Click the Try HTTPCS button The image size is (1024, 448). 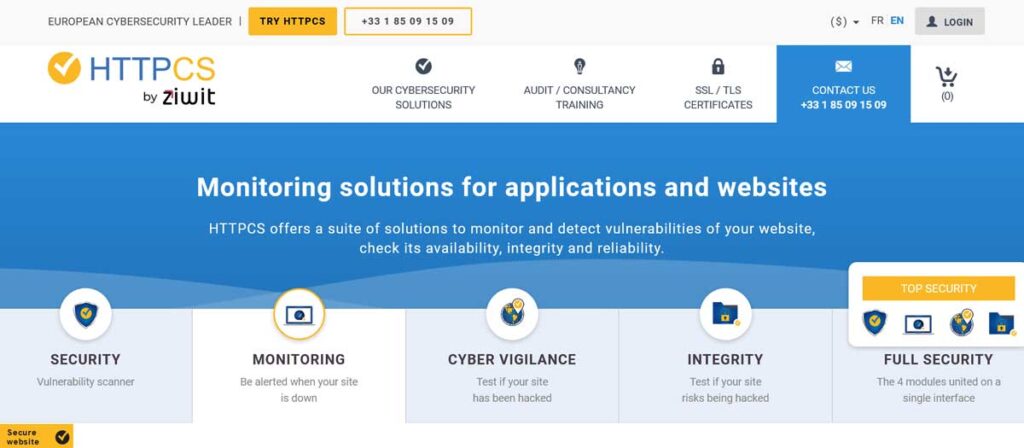click(293, 22)
